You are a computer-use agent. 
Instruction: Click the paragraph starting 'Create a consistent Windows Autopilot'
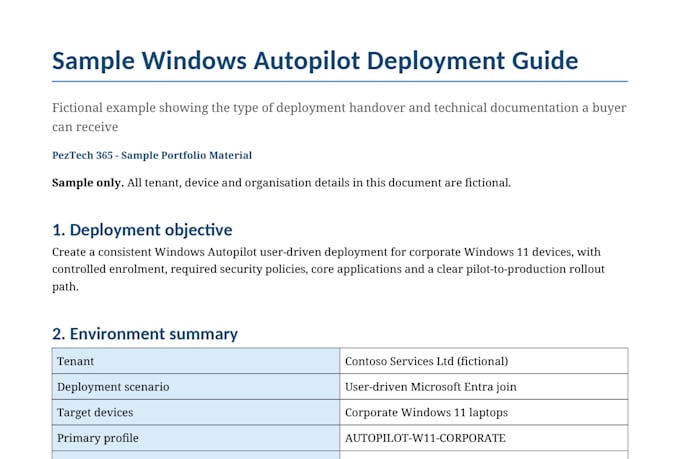pos(328,269)
